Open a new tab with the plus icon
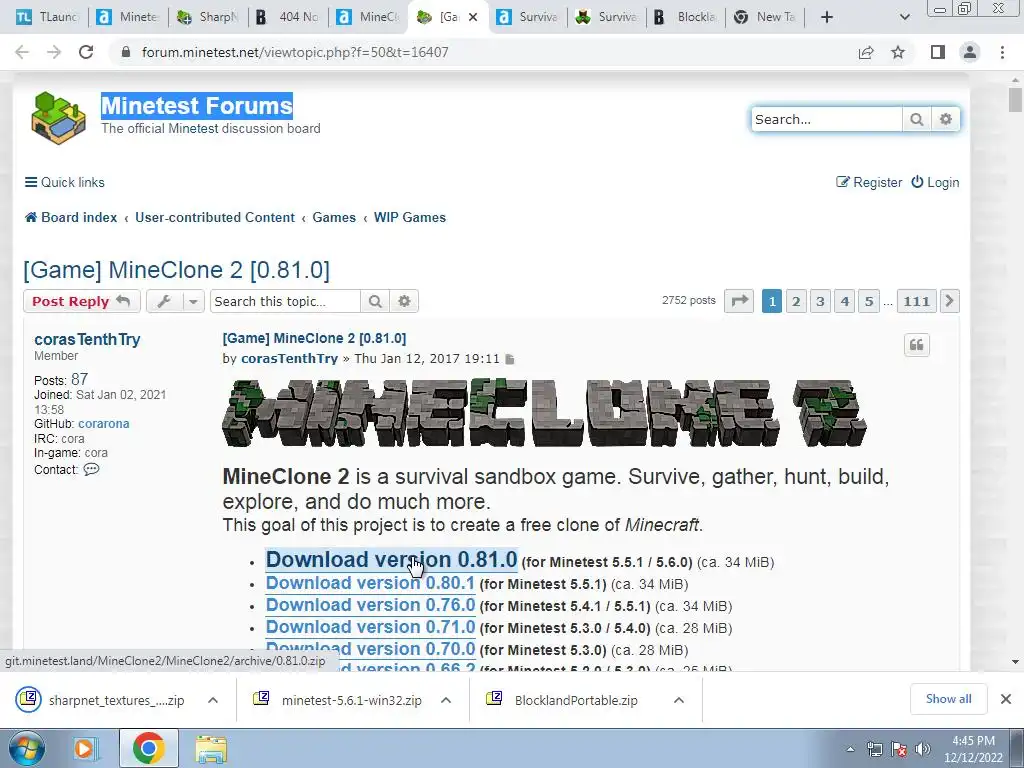 click(827, 17)
